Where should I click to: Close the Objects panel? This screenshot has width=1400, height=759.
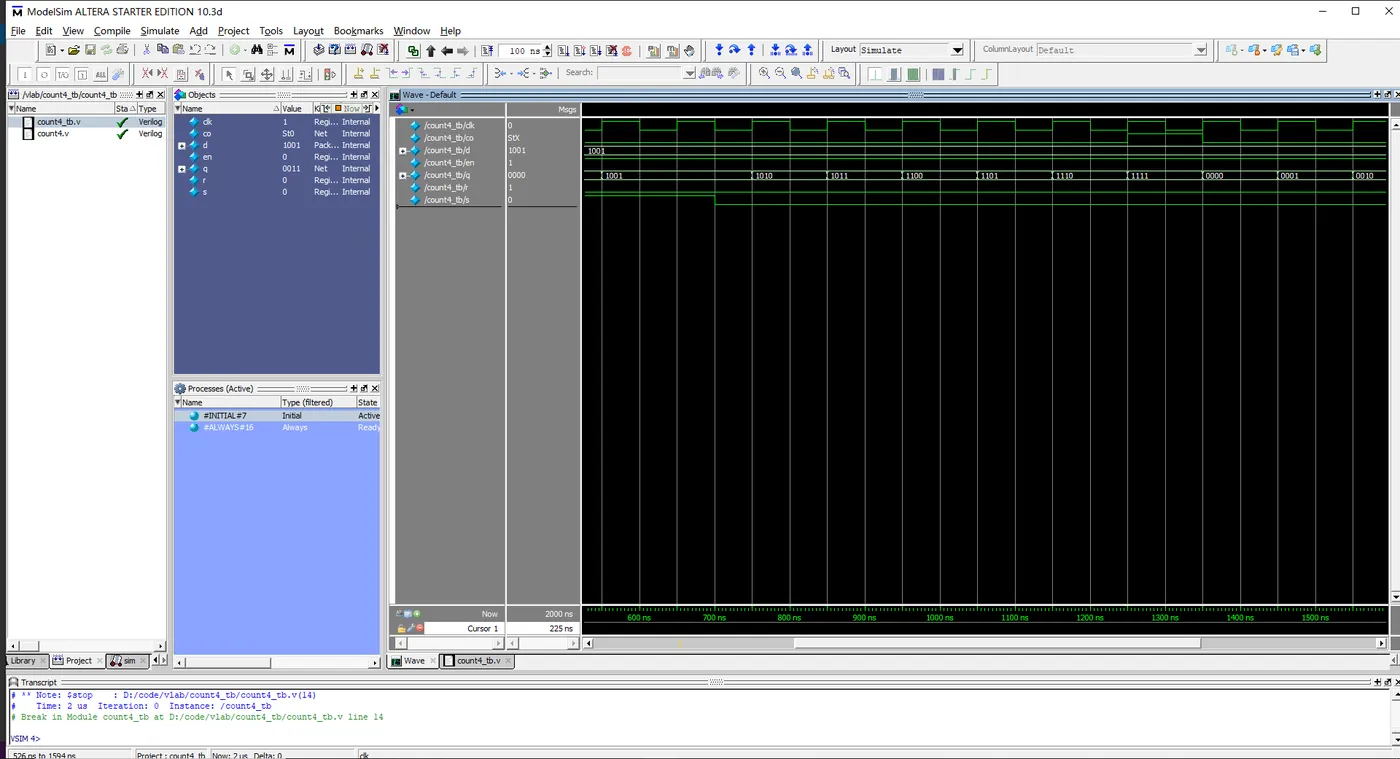[x=375, y=95]
